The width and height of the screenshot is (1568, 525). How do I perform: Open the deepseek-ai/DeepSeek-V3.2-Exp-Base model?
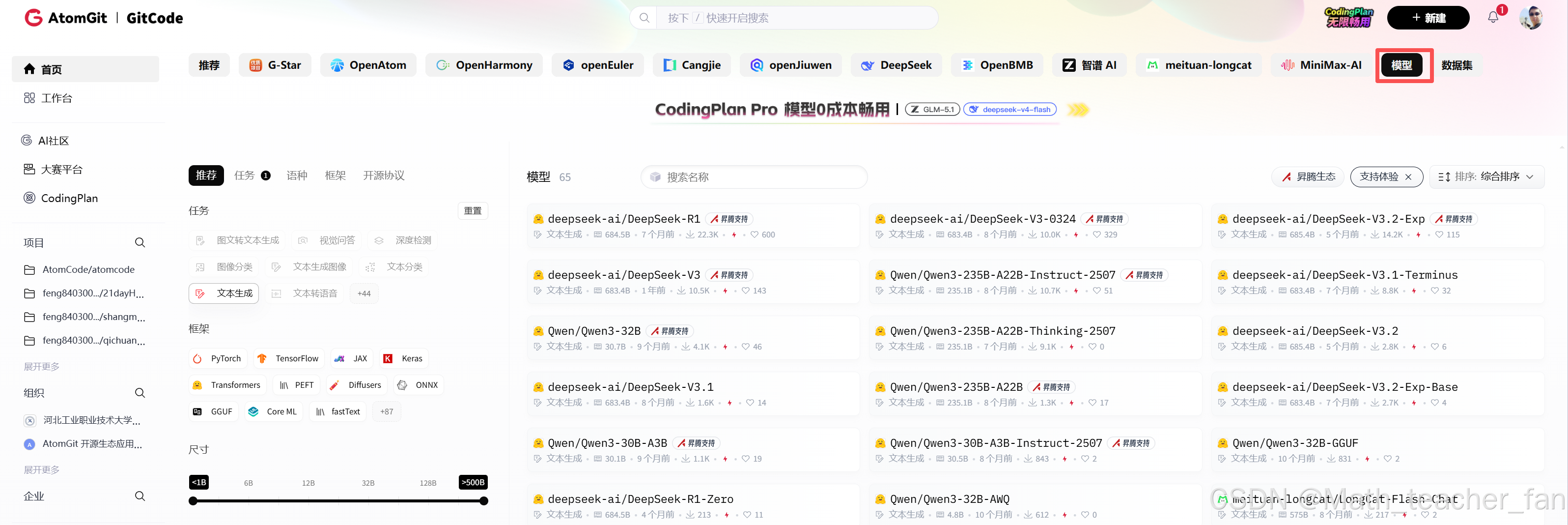pos(1344,387)
